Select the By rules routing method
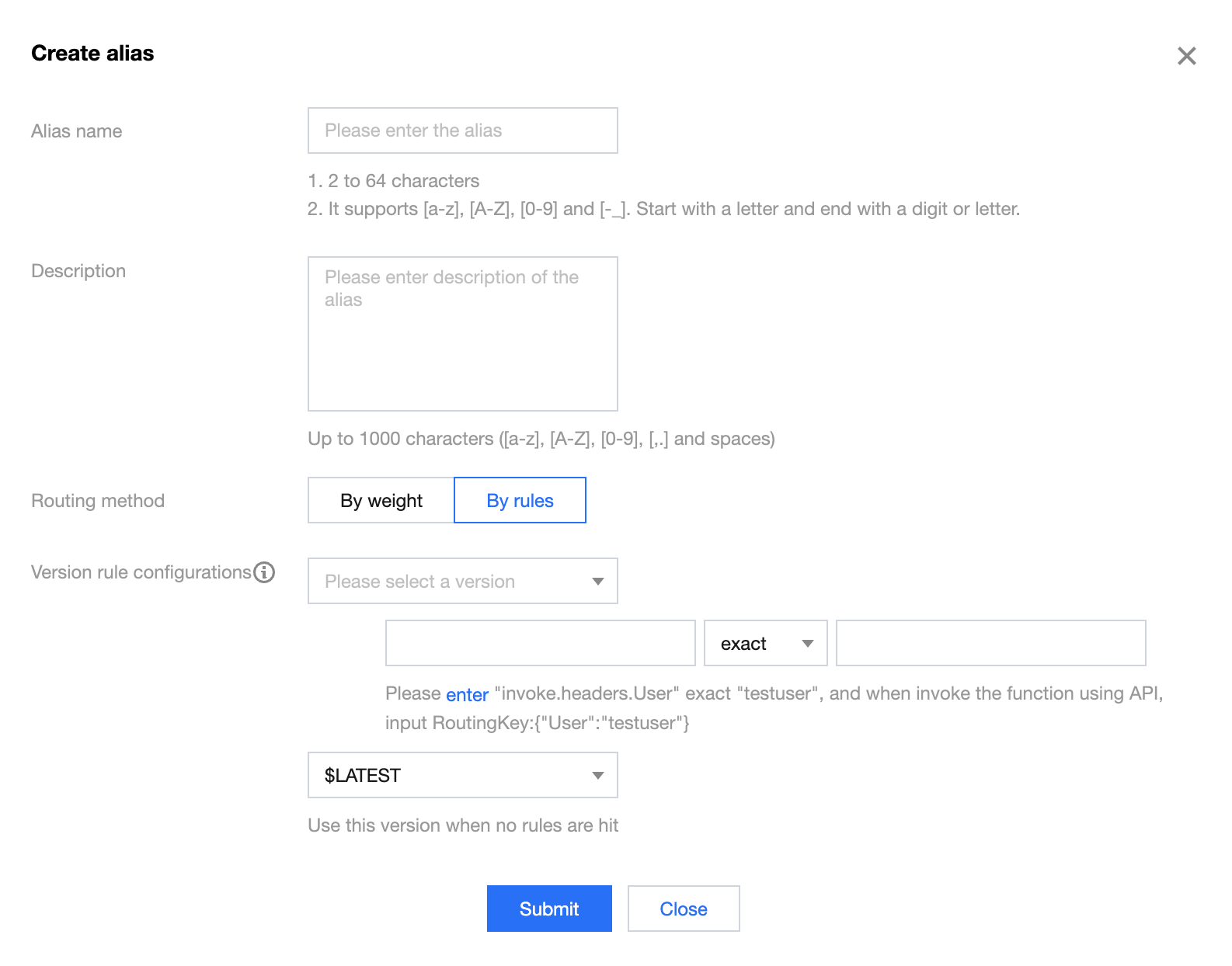Screen dimensions: 1232x966 tap(520, 501)
